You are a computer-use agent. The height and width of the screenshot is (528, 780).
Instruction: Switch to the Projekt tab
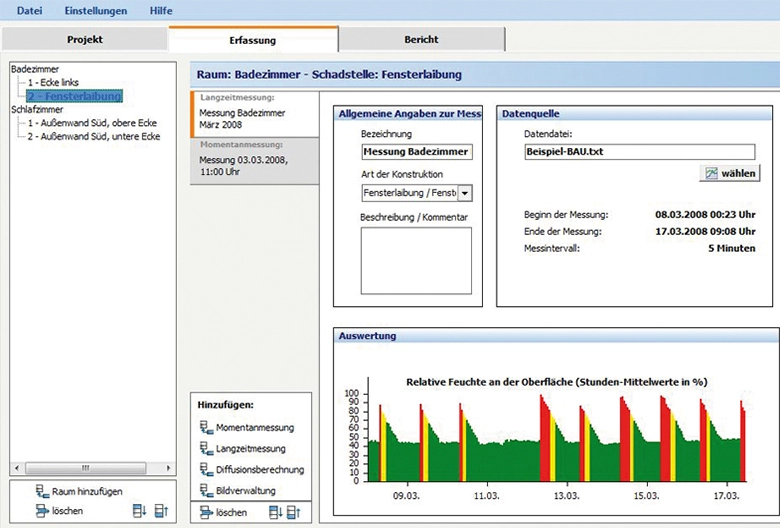(x=85, y=40)
